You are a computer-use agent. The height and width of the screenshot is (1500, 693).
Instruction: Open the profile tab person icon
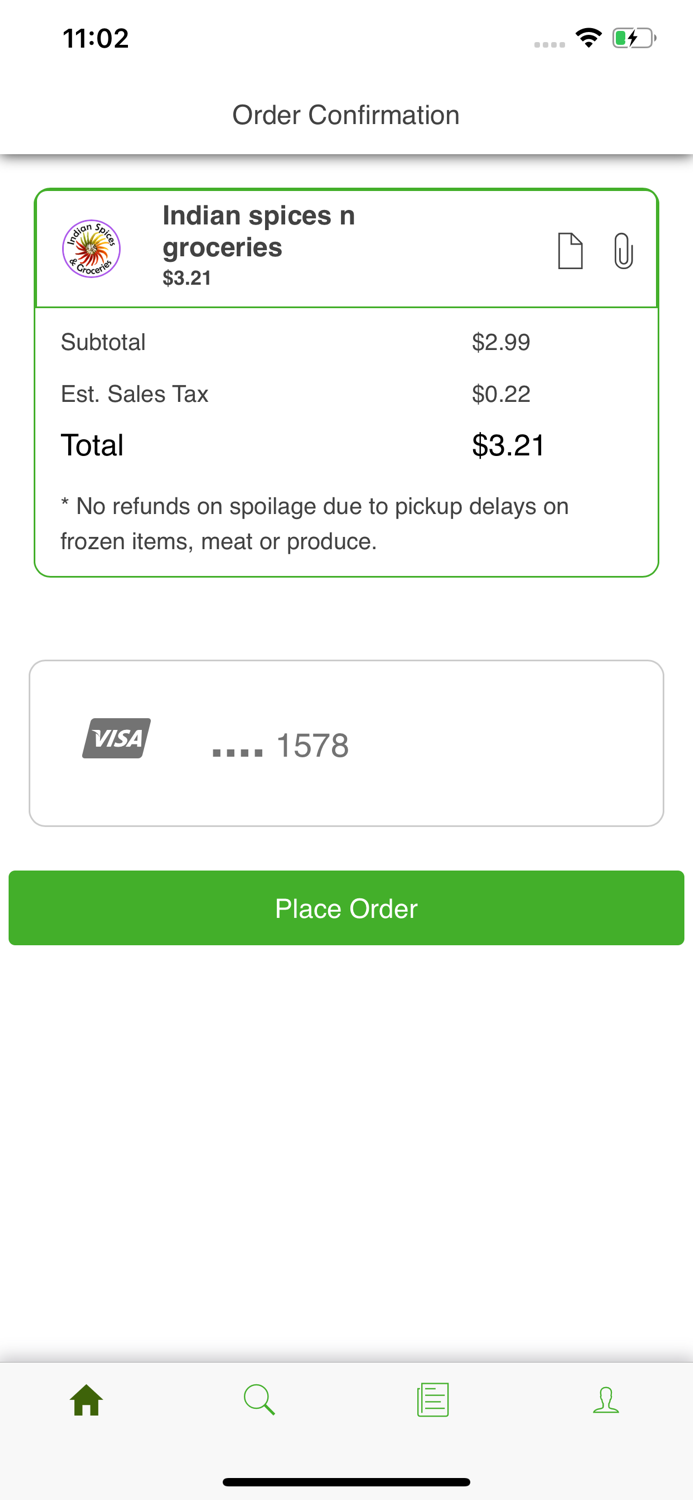[606, 1400]
